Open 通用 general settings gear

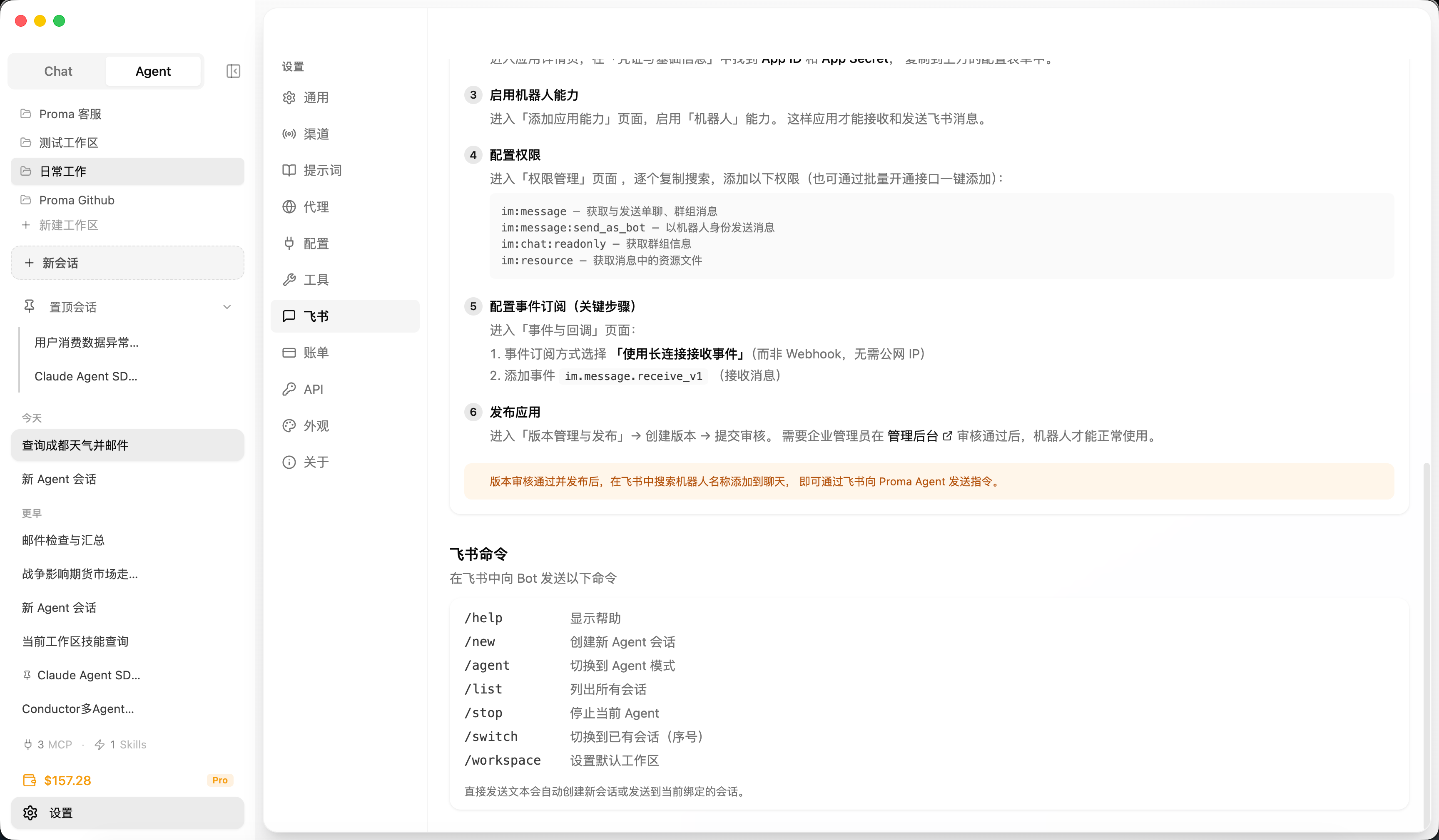click(x=315, y=98)
